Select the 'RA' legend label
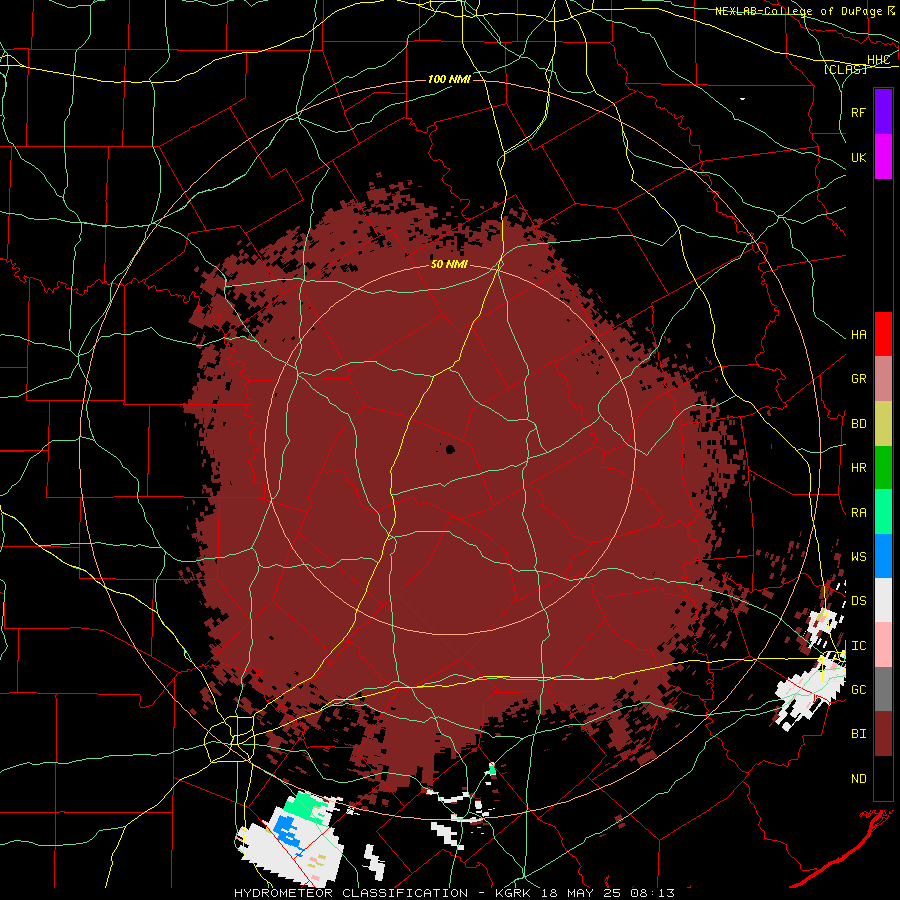This screenshot has height=900, width=900. [x=859, y=513]
